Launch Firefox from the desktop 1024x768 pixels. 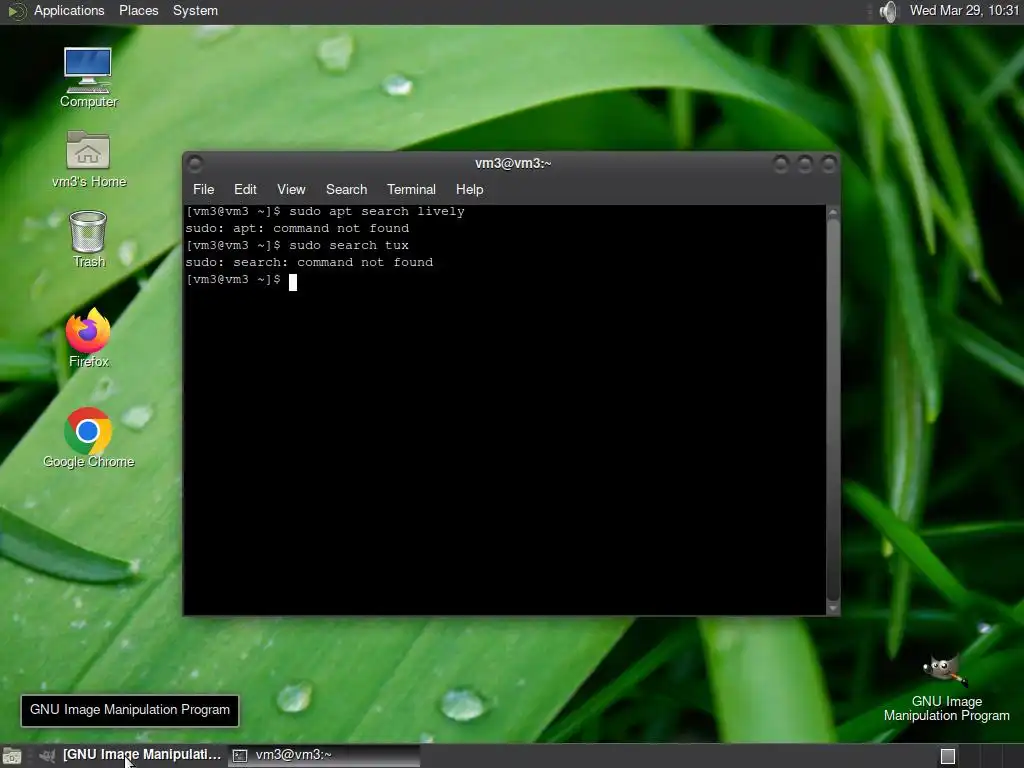[88, 338]
